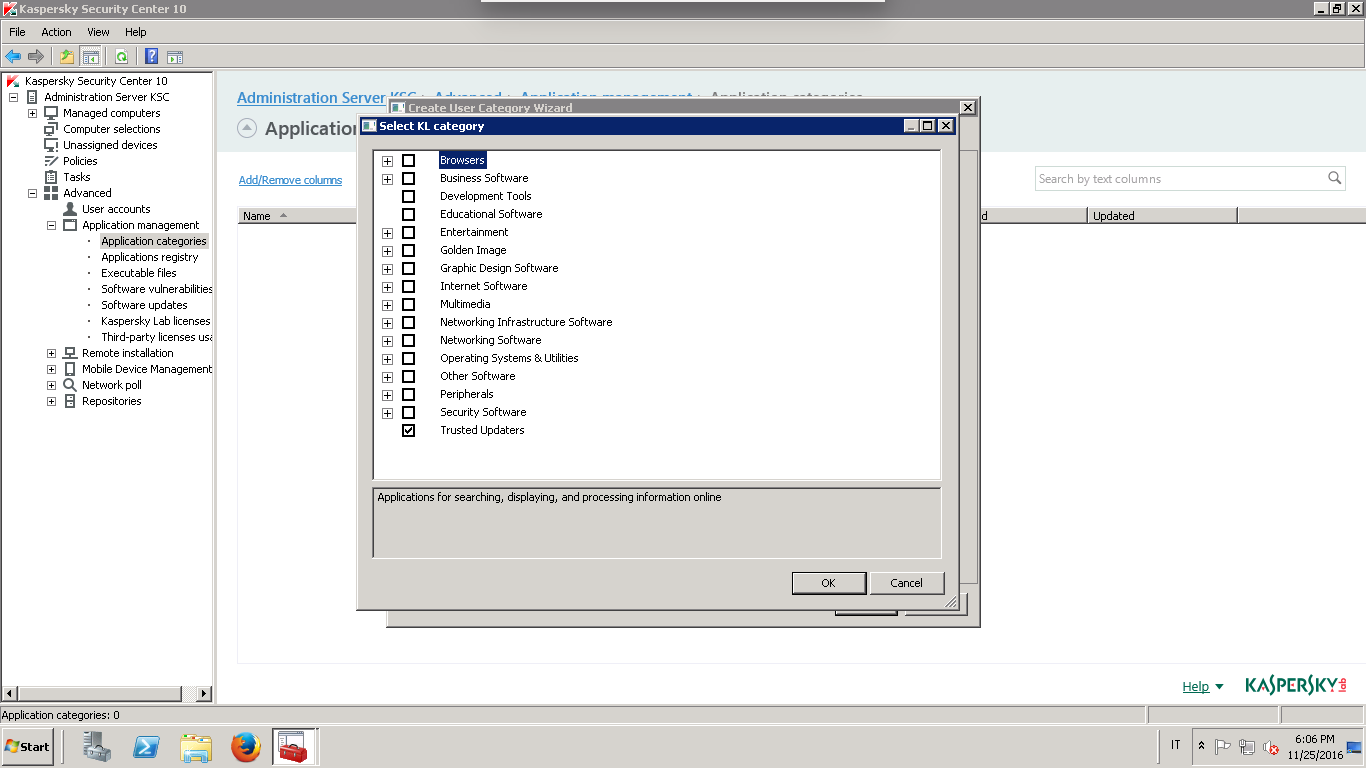Click the up one level folder icon
The height and width of the screenshot is (768, 1366).
67,57
